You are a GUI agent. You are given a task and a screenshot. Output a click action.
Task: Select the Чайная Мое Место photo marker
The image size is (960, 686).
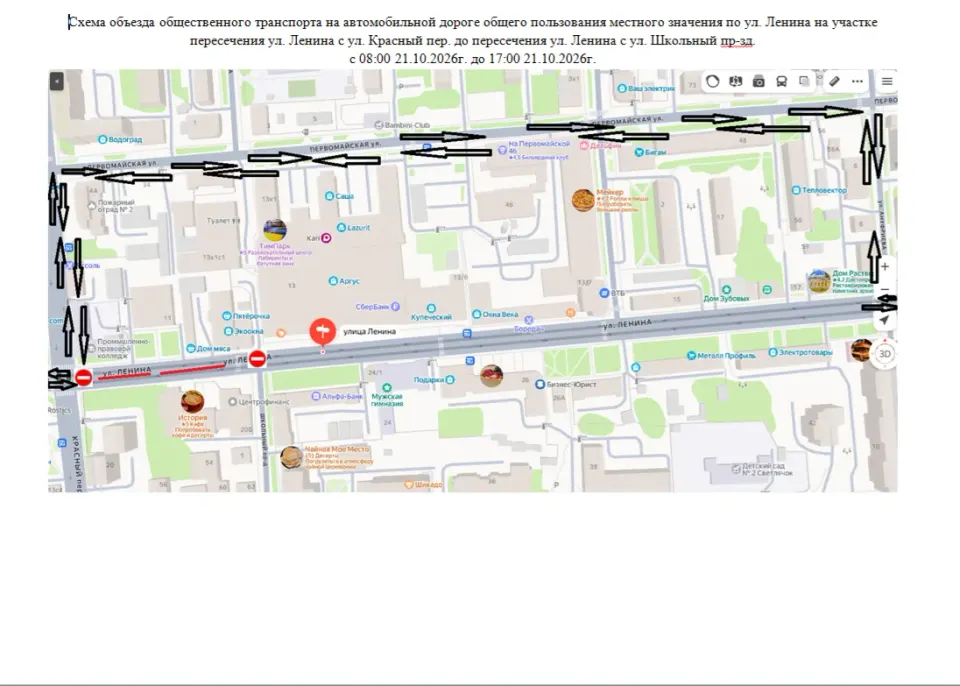[x=291, y=458]
